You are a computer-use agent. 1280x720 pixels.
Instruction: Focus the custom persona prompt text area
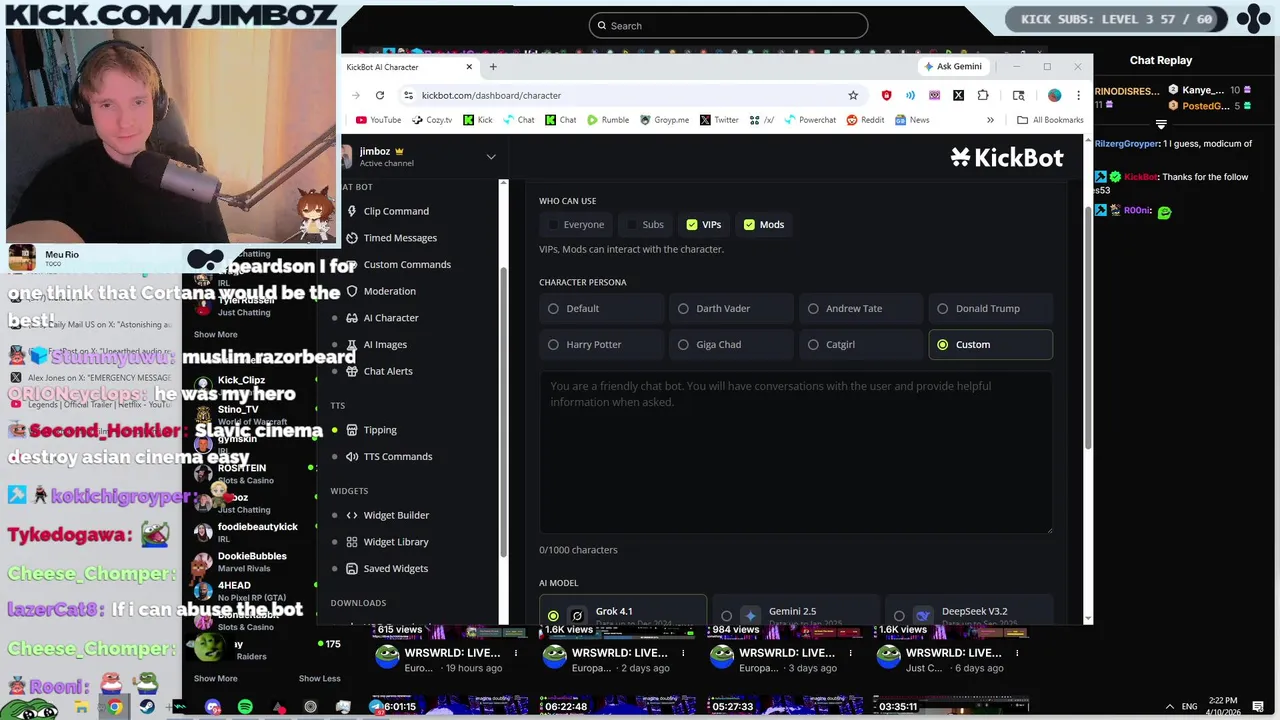tap(795, 452)
